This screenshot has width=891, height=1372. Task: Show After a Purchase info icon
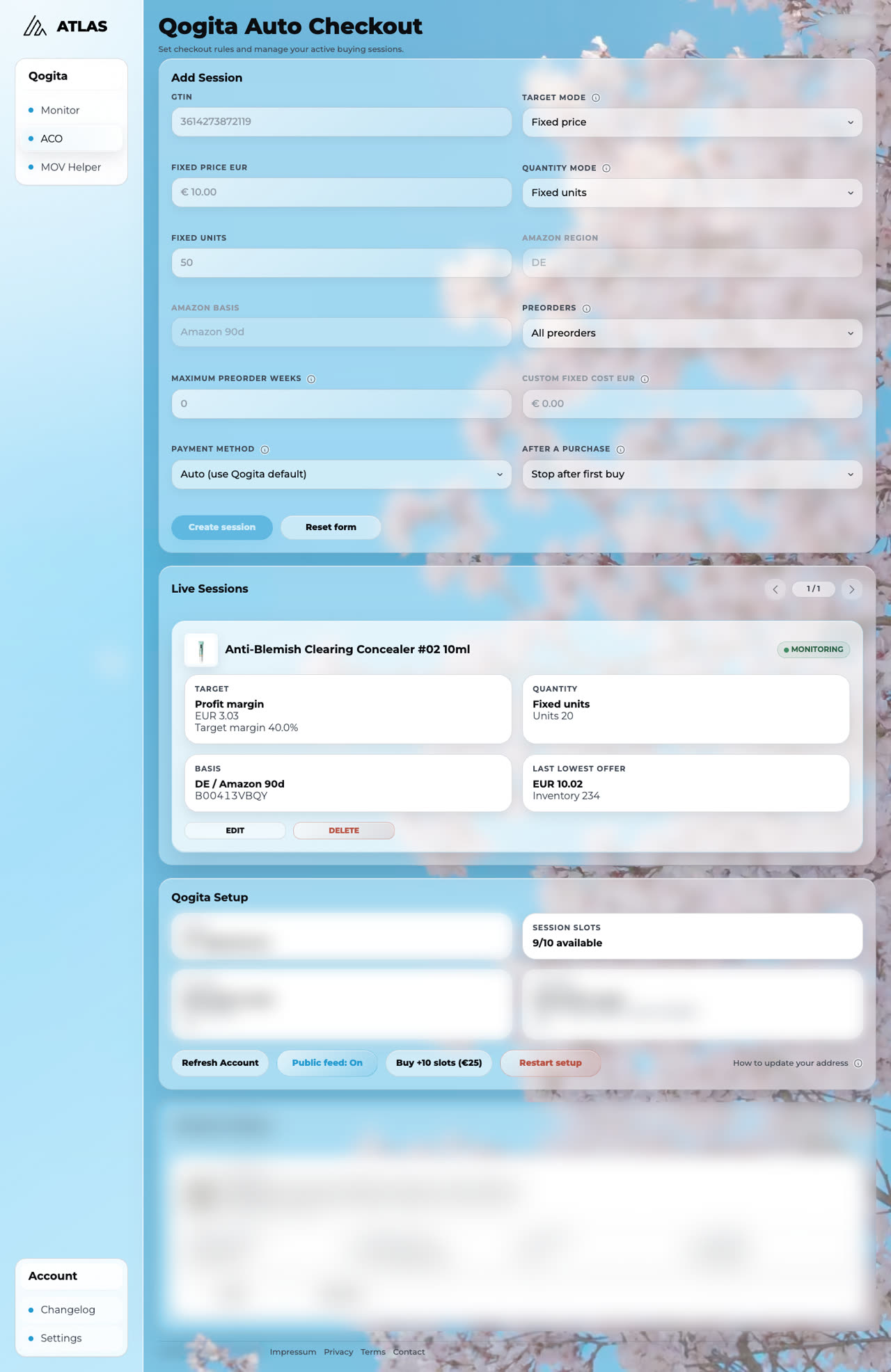point(620,449)
